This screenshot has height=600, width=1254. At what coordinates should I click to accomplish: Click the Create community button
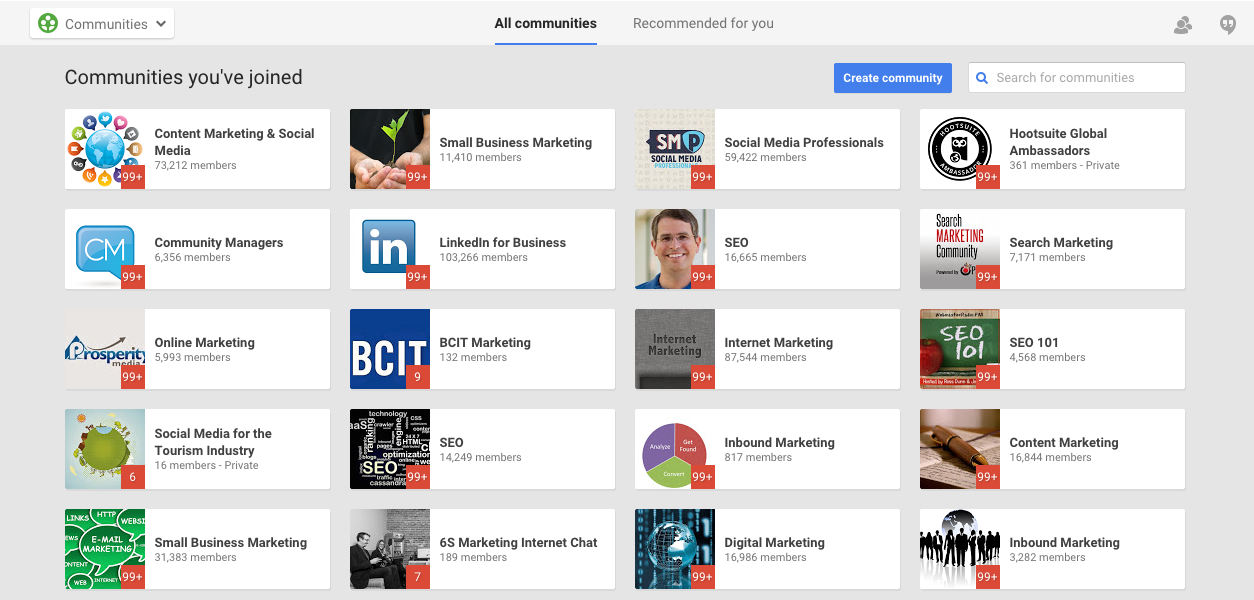pos(892,78)
